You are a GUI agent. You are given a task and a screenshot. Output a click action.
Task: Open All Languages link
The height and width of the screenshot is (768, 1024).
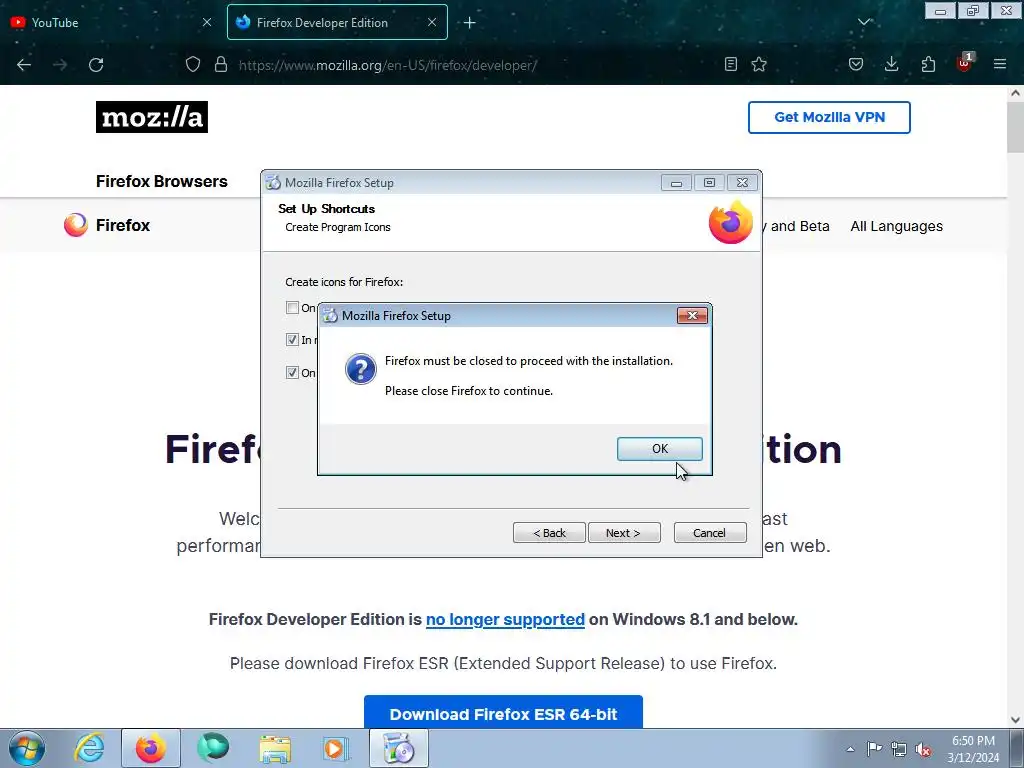coord(897,226)
